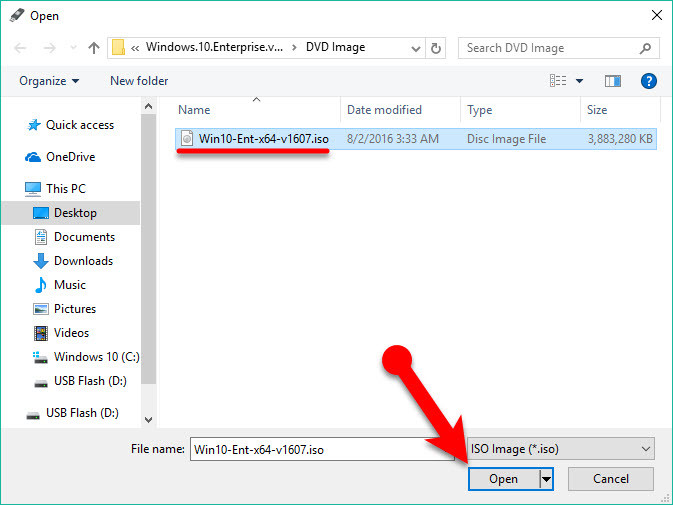Click the Cancel button
This screenshot has width=673, height=505.
611,479
